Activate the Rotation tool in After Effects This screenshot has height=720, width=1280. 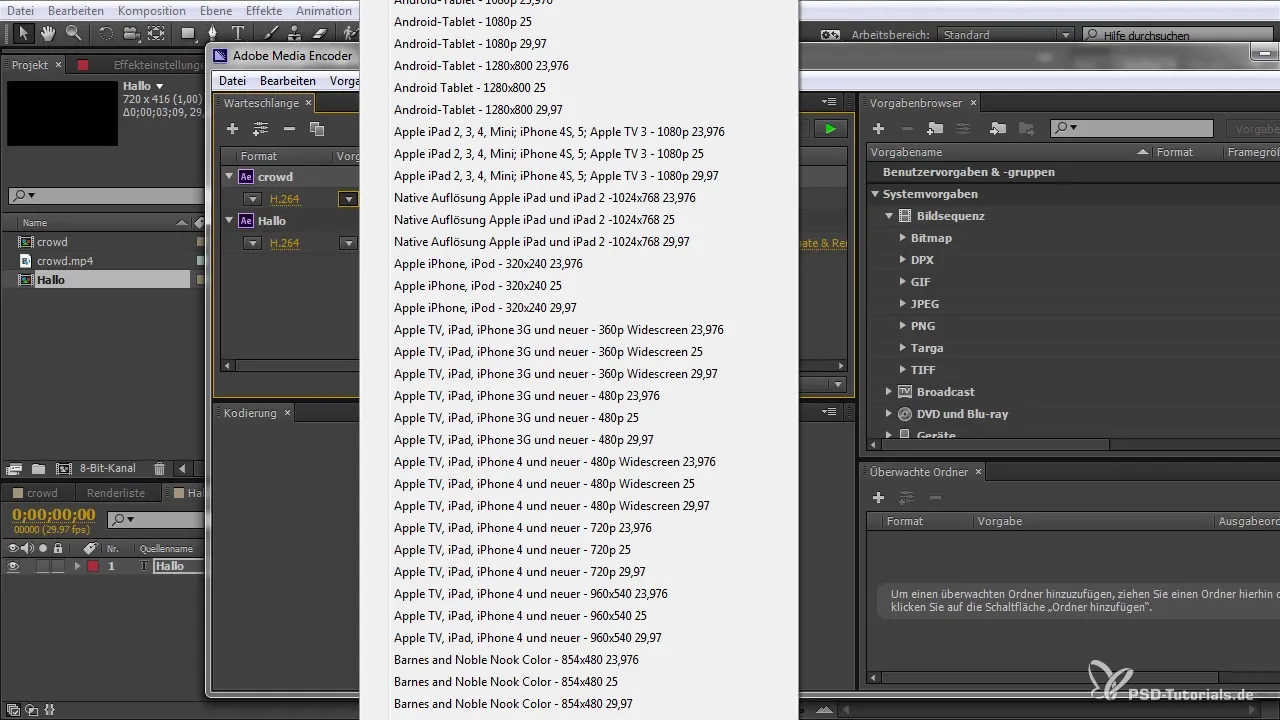pos(106,34)
